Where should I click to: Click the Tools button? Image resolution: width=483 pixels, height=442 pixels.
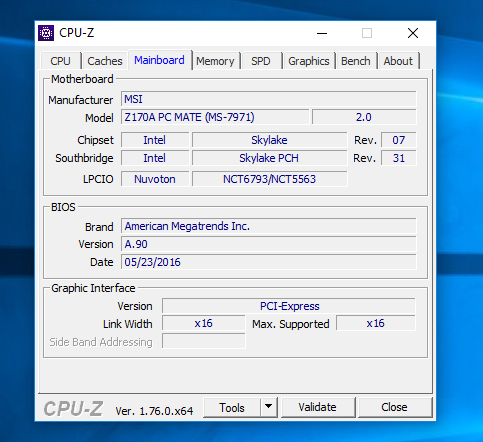pyautogui.click(x=232, y=407)
